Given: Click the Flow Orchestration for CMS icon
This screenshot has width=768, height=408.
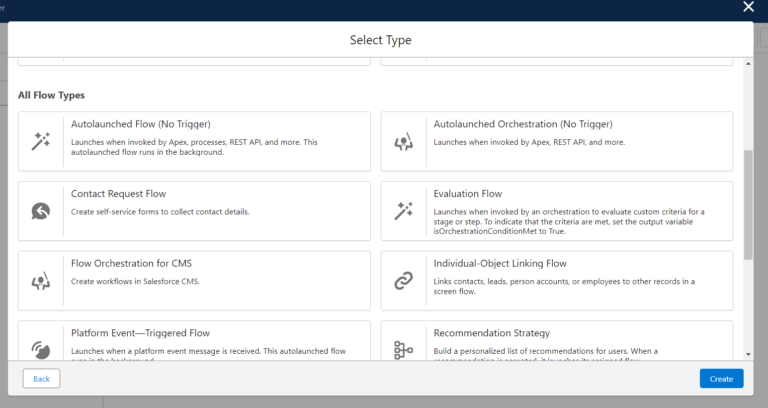Looking at the screenshot, I should 40,281.
